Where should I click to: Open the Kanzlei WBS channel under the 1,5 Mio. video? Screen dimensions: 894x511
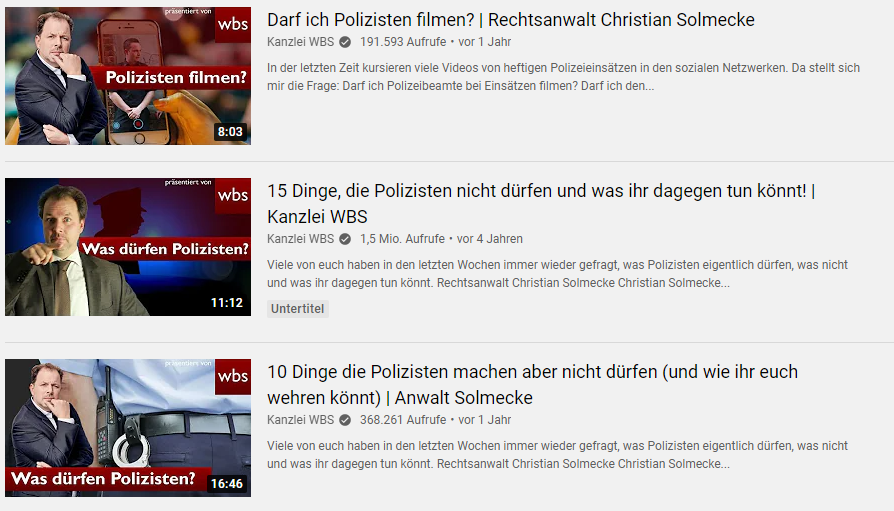[300, 238]
